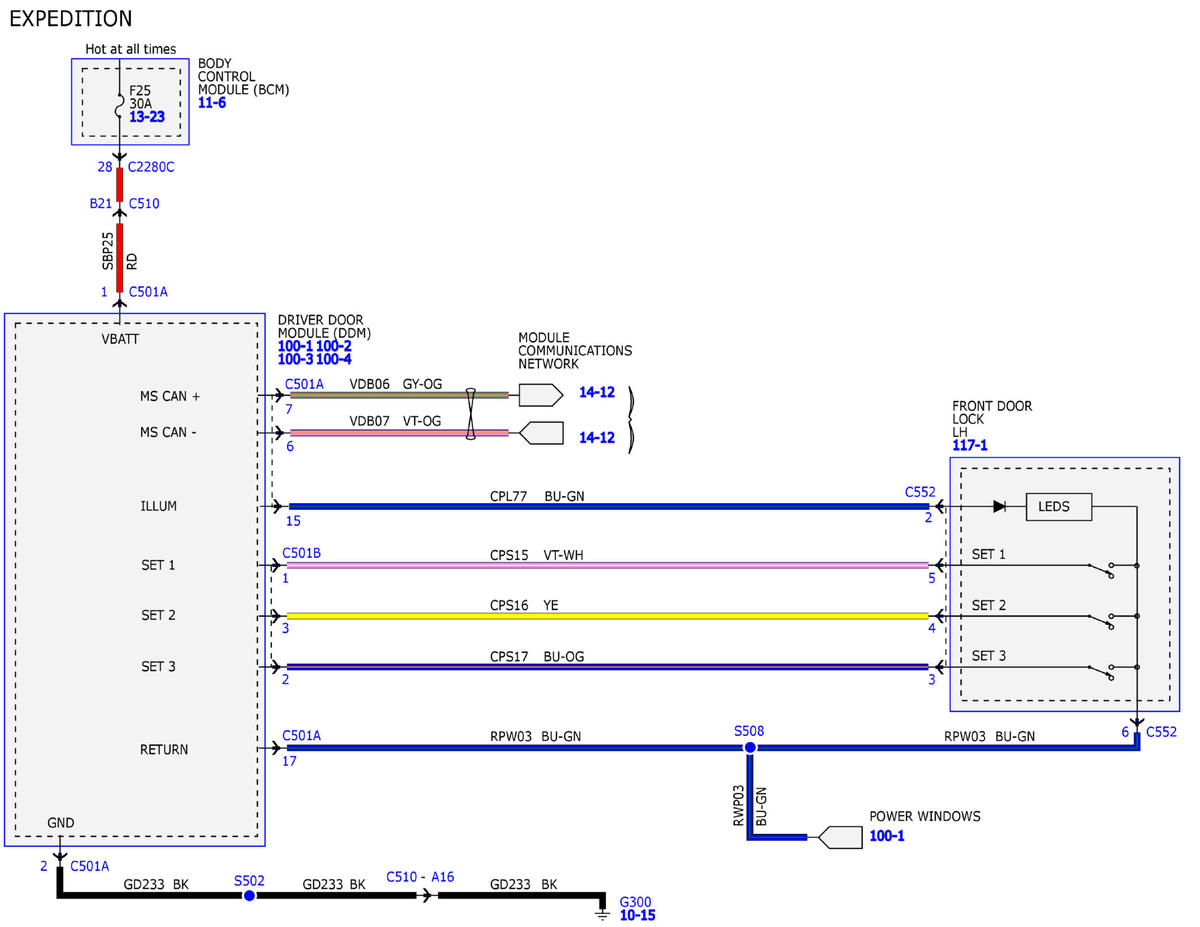Image resolution: width=1200 pixels, height=927 pixels.
Task: Follow the 100-4 Driver Door Module reference
Action: pyautogui.click(x=333, y=358)
